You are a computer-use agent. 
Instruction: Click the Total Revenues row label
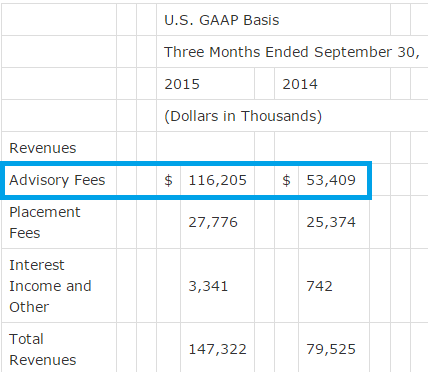pyautogui.click(x=43, y=349)
